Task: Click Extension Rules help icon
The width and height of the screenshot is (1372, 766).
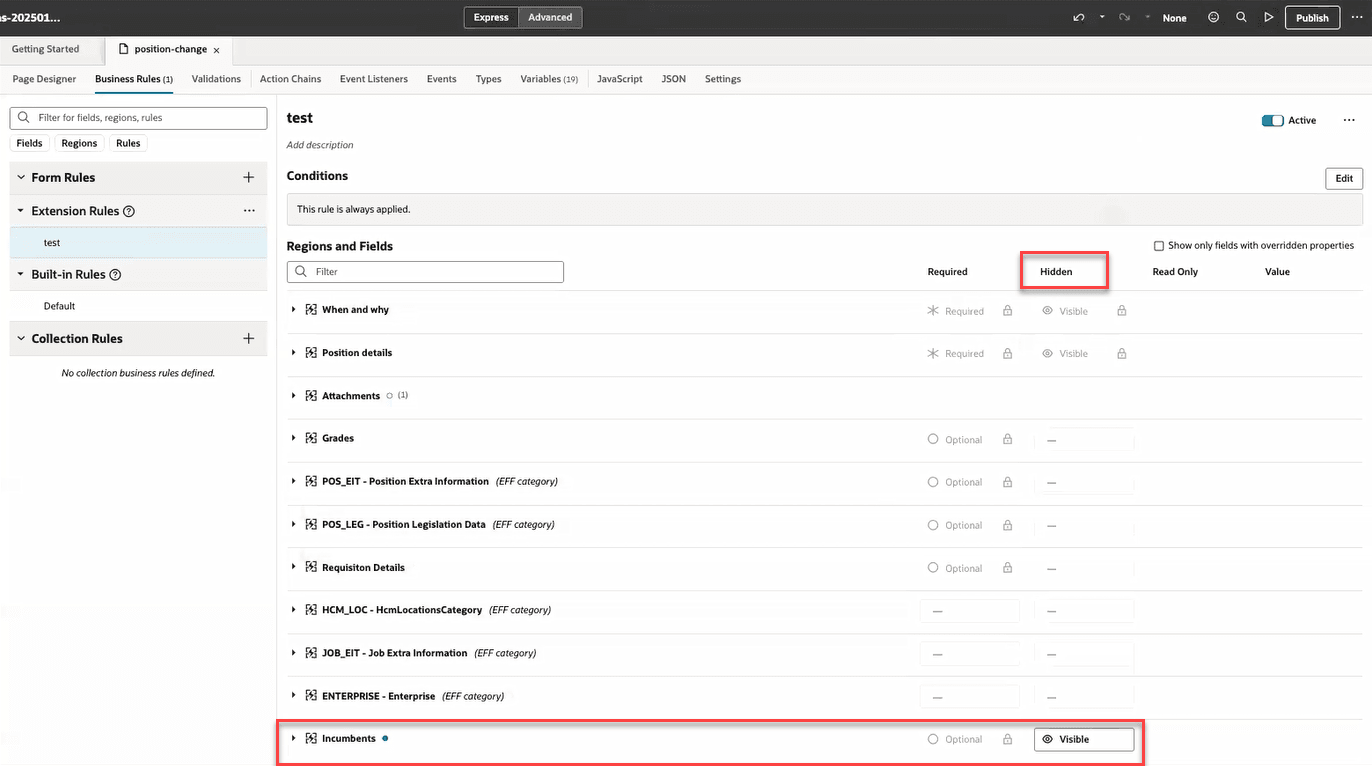Action: pyautogui.click(x=129, y=211)
